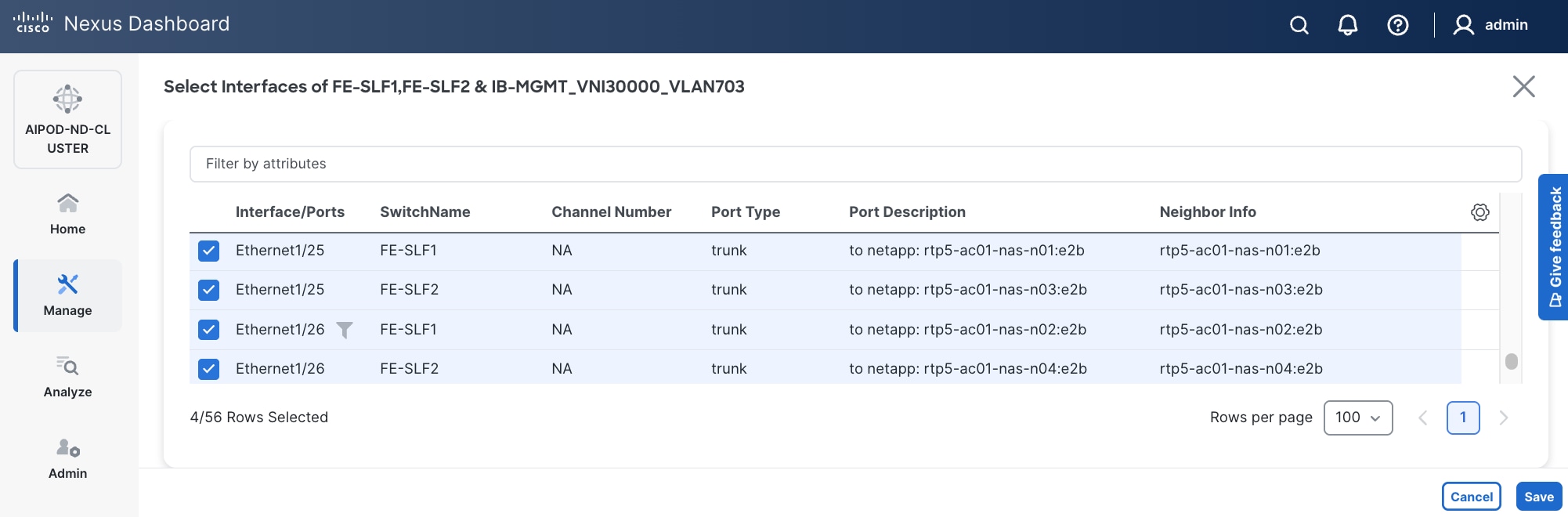Uncheck the Ethernet1/25 FE-SLF2 row checkbox
Viewport: 1568px width, 517px height.
pyautogui.click(x=208, y=290)
